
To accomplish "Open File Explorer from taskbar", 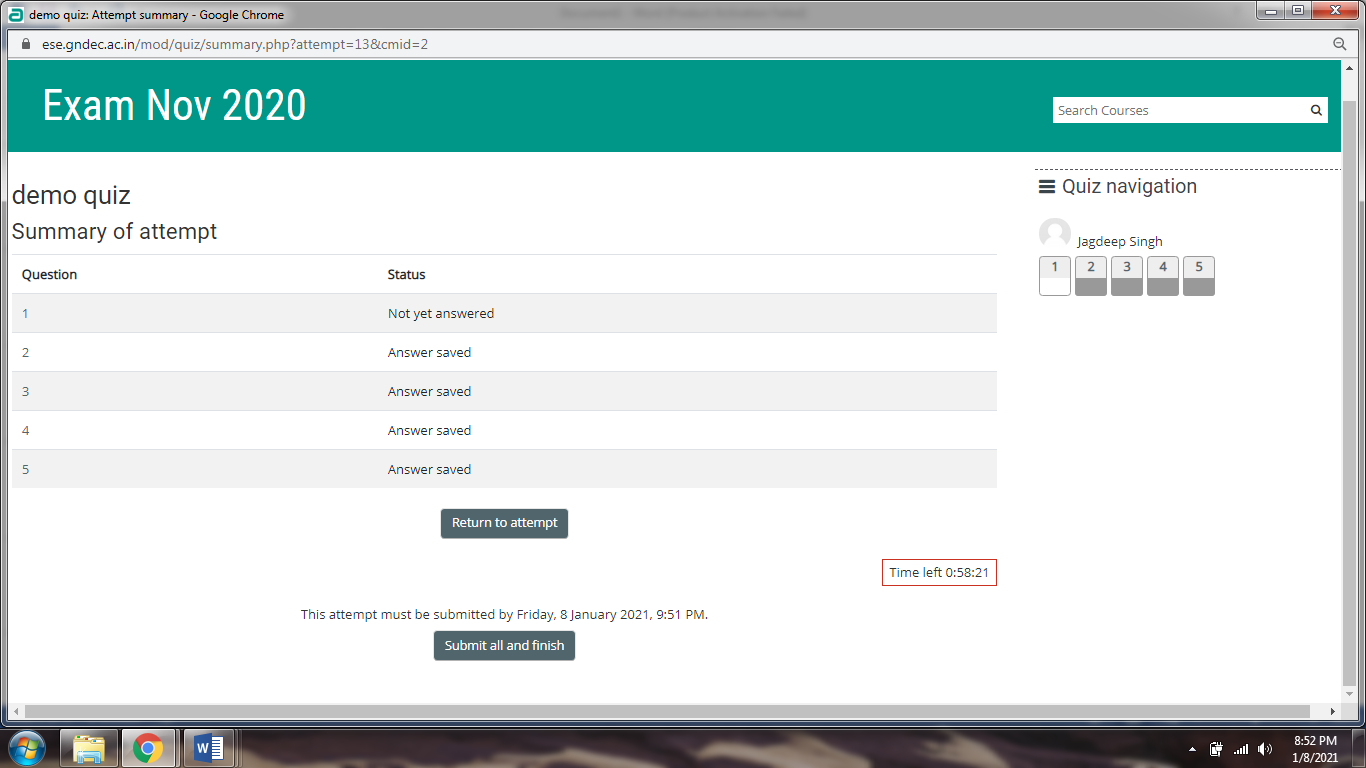I will coord(89,748).
